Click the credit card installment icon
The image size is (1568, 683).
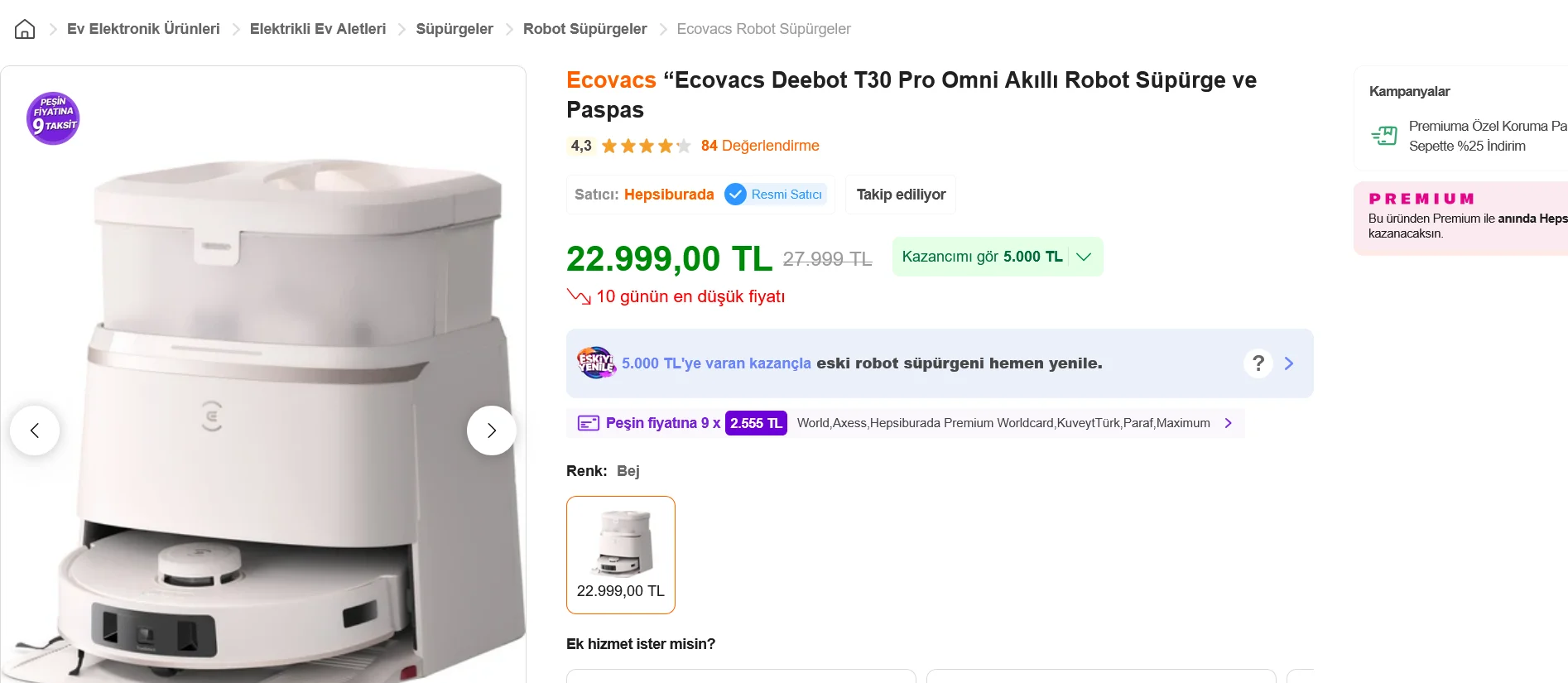click(x=588, y=423)
